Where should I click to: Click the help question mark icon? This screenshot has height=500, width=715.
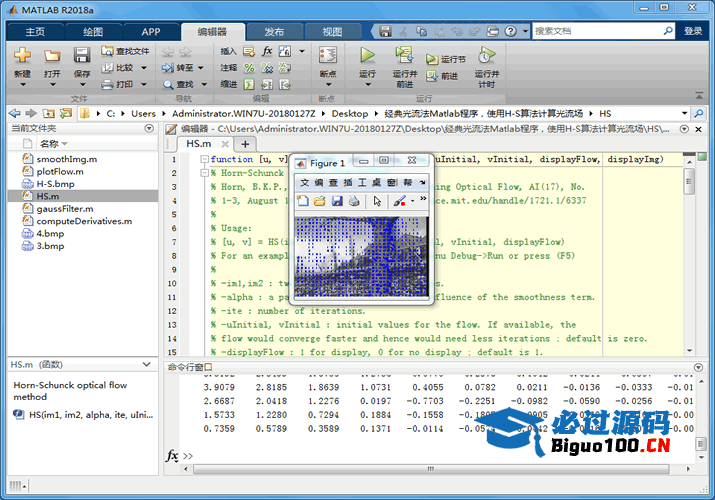(511, 31)
